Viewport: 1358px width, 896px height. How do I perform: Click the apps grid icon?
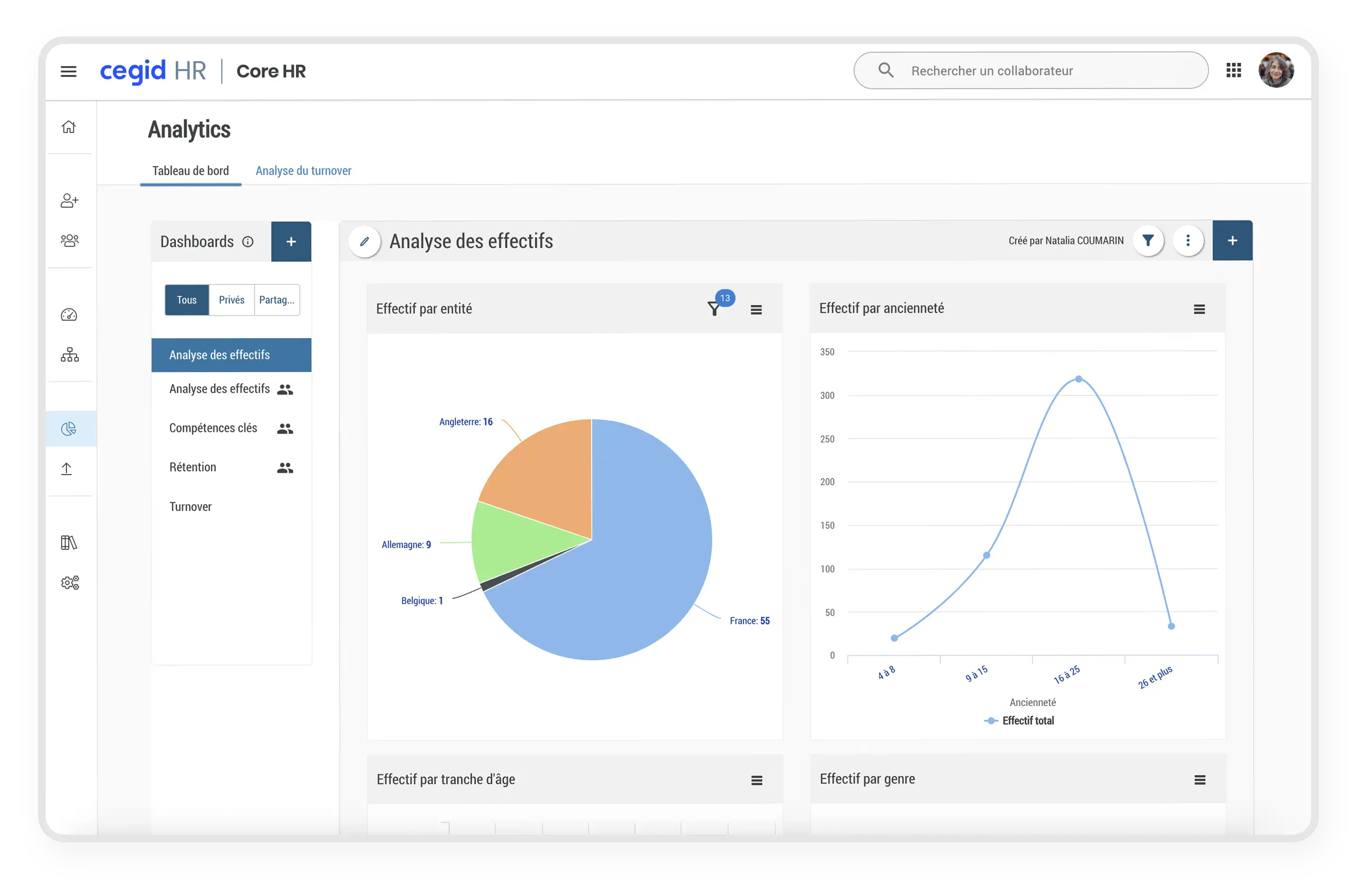coord(1234,70)
